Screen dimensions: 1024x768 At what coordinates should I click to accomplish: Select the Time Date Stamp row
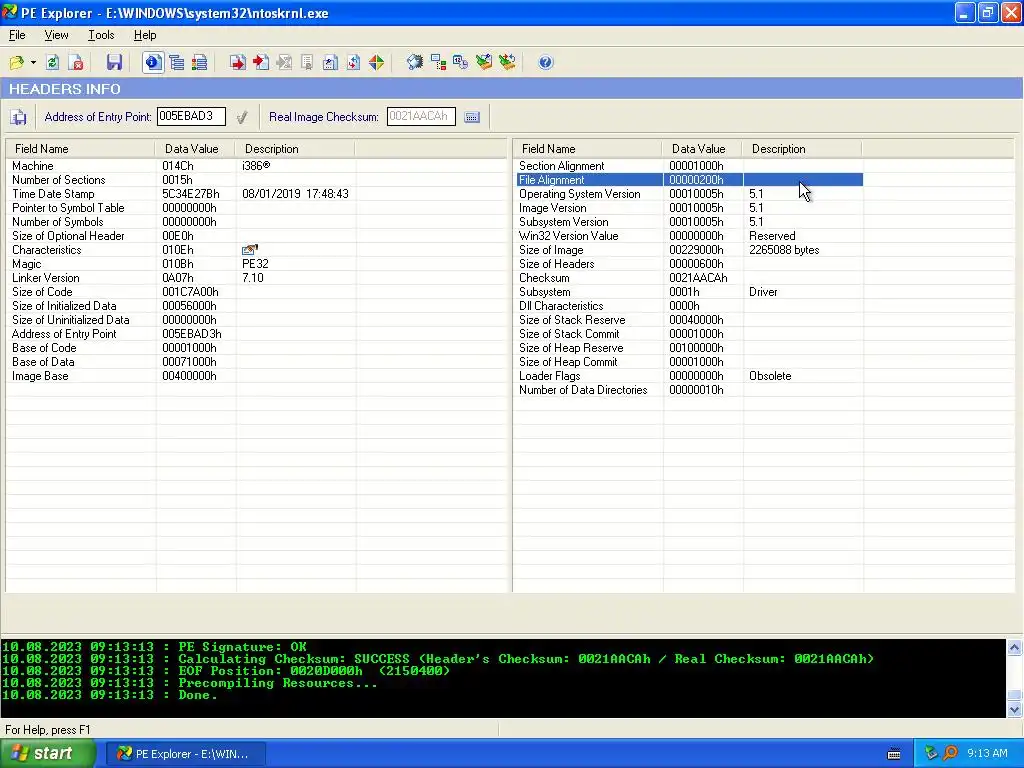pos(181,194)
